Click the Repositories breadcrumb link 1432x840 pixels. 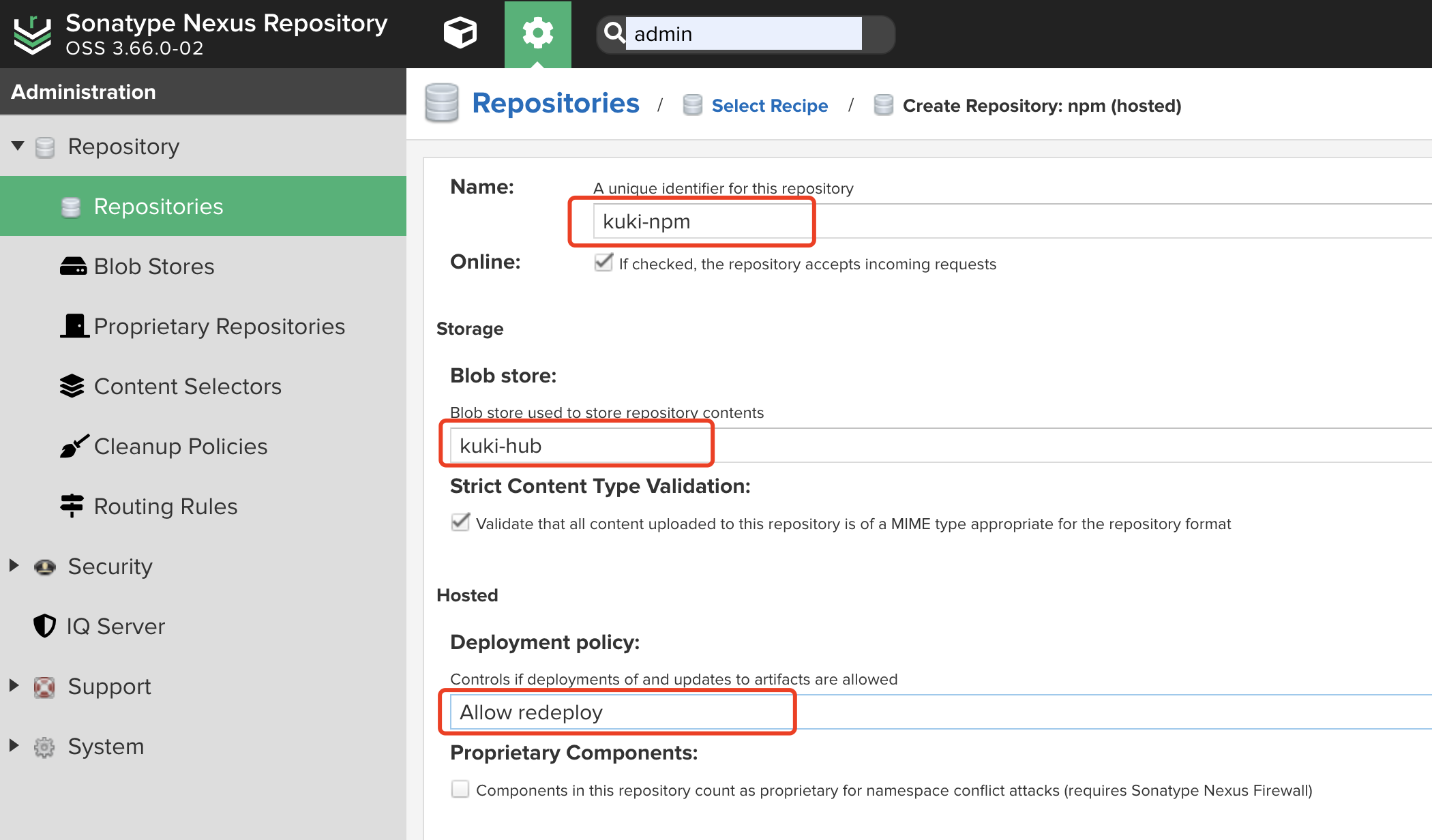(555, 104)
